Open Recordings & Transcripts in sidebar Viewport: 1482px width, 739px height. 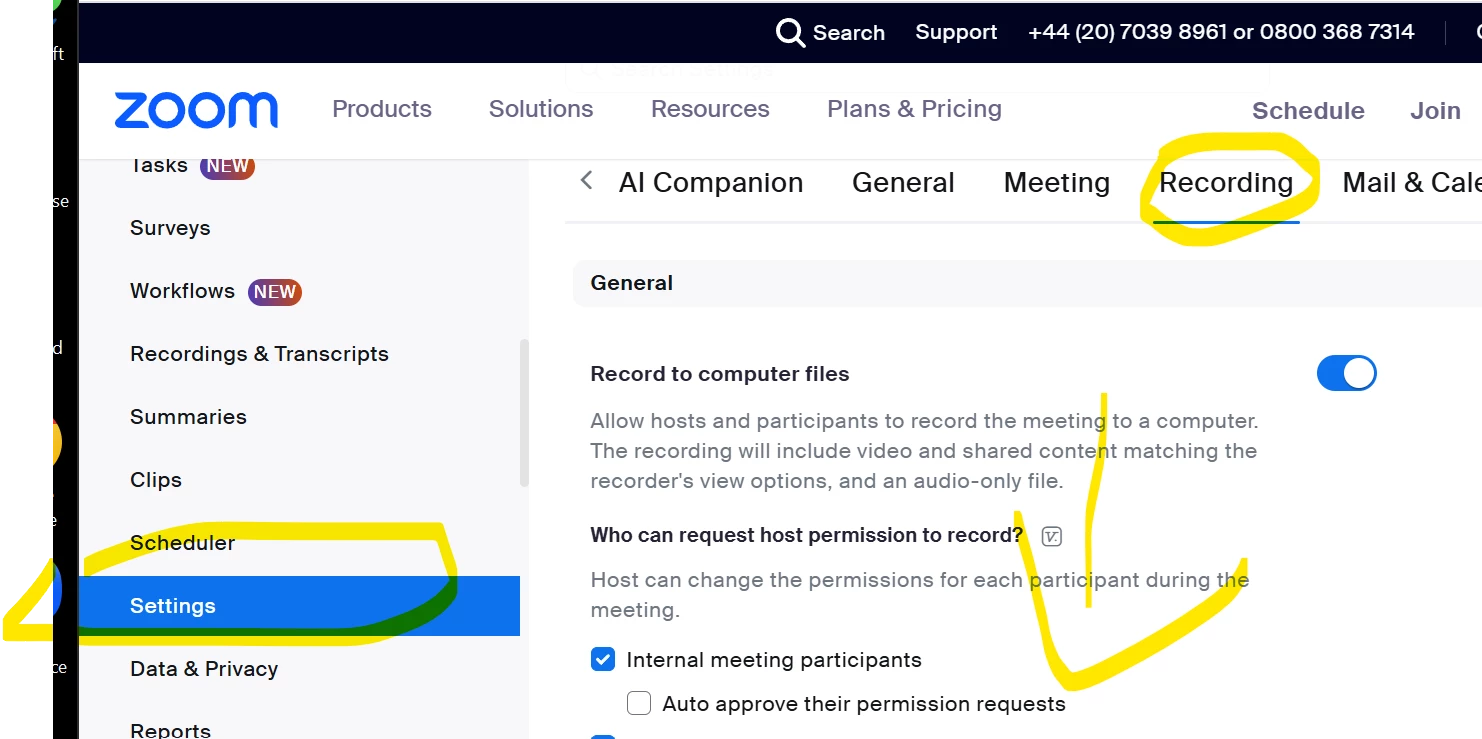click(x=259, y=354)
